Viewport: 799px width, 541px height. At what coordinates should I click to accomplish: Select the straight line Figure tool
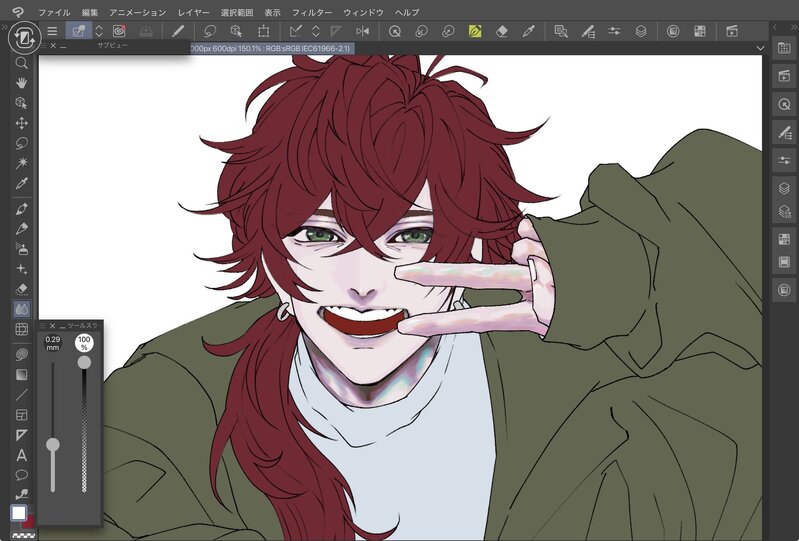click(21, 395)
